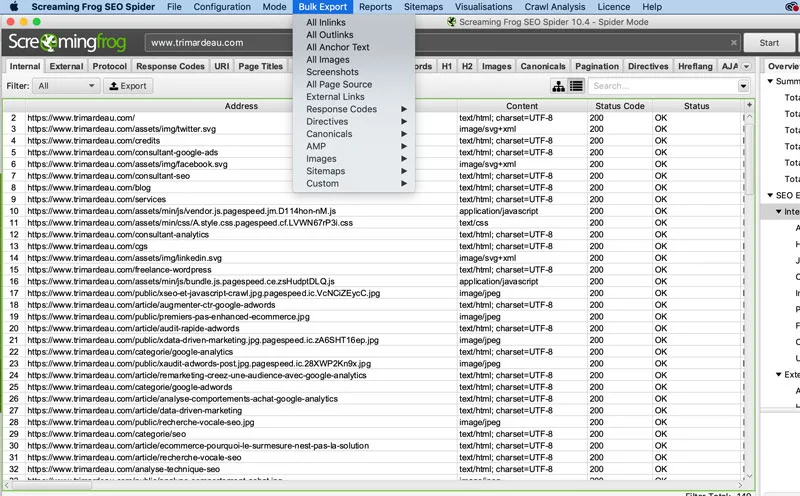The height and width of the screenshot is (496, 800).
Task: Click the Search input field
Action: point(663,86)
